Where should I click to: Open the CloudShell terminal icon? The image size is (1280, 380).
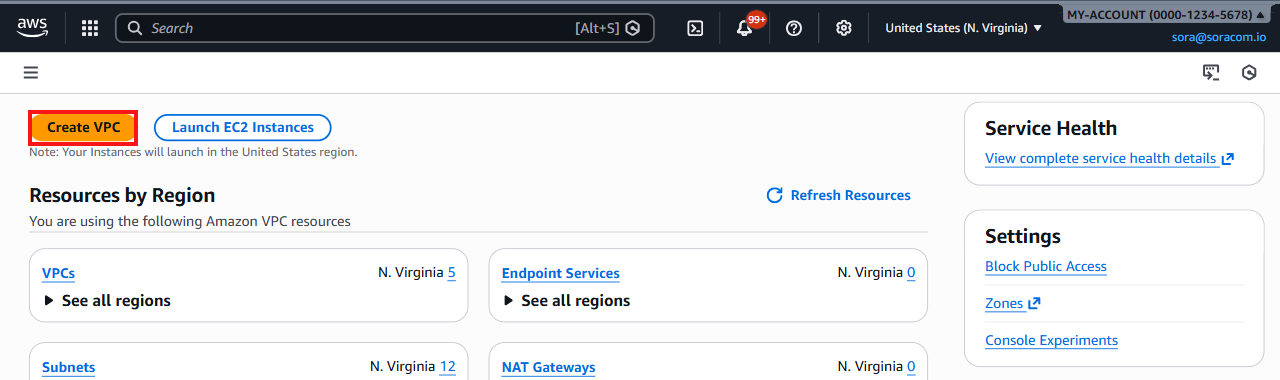tap(695, 28)
